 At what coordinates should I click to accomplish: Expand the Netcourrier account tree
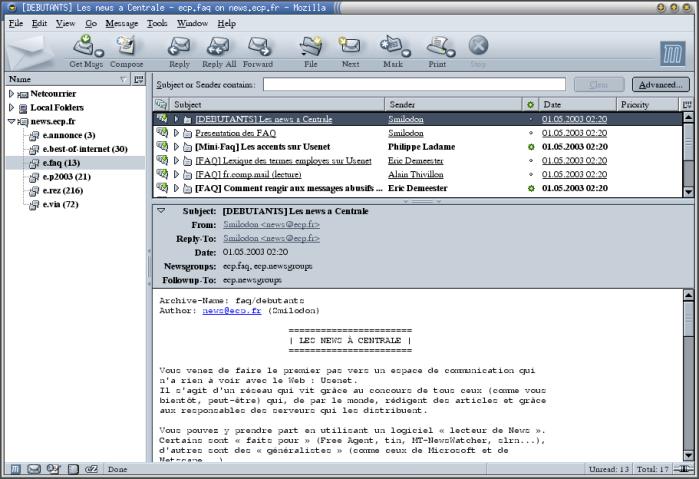tap(11, 93)
